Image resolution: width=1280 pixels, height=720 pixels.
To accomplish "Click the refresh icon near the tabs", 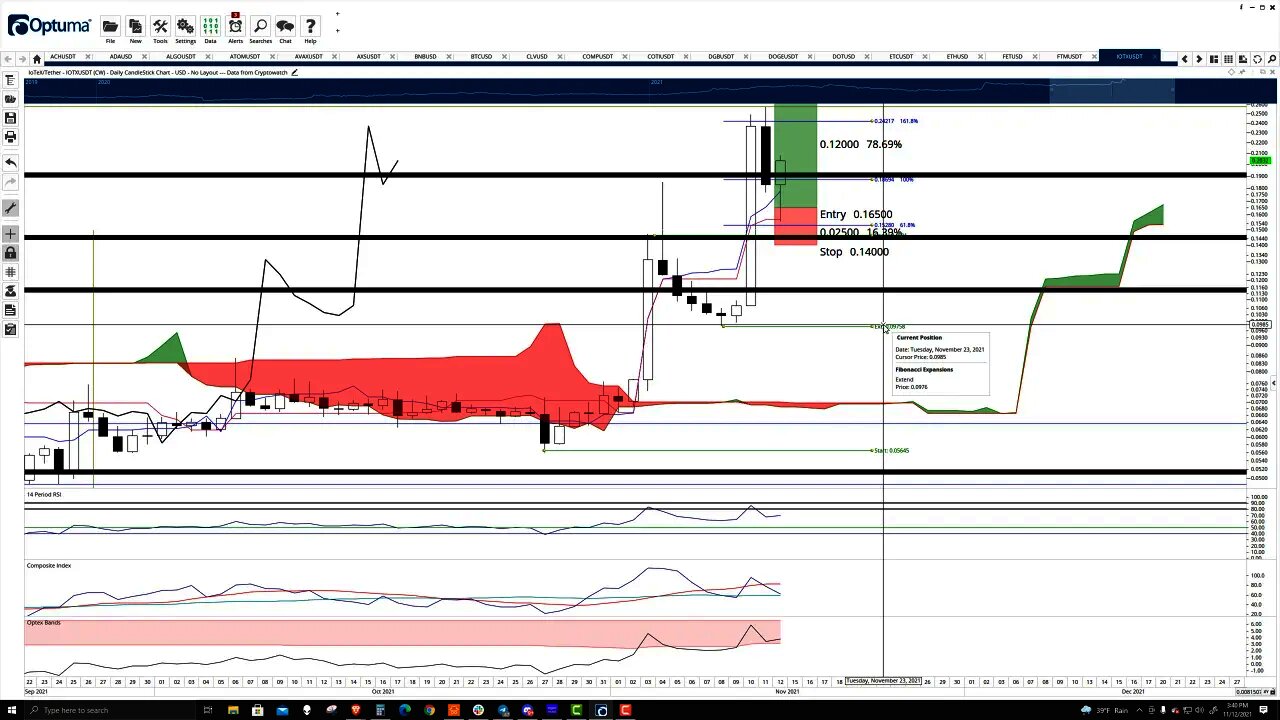I will pos(1257,59).
